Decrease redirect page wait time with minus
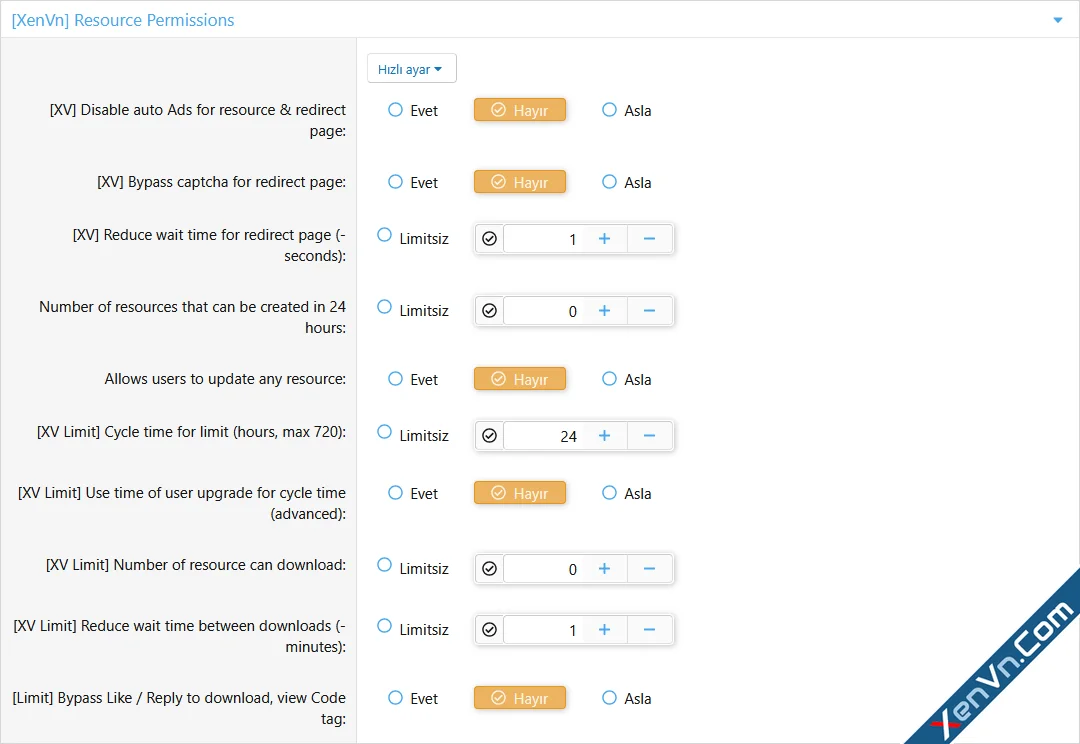Screen dimensions: 1080x744 649,239
